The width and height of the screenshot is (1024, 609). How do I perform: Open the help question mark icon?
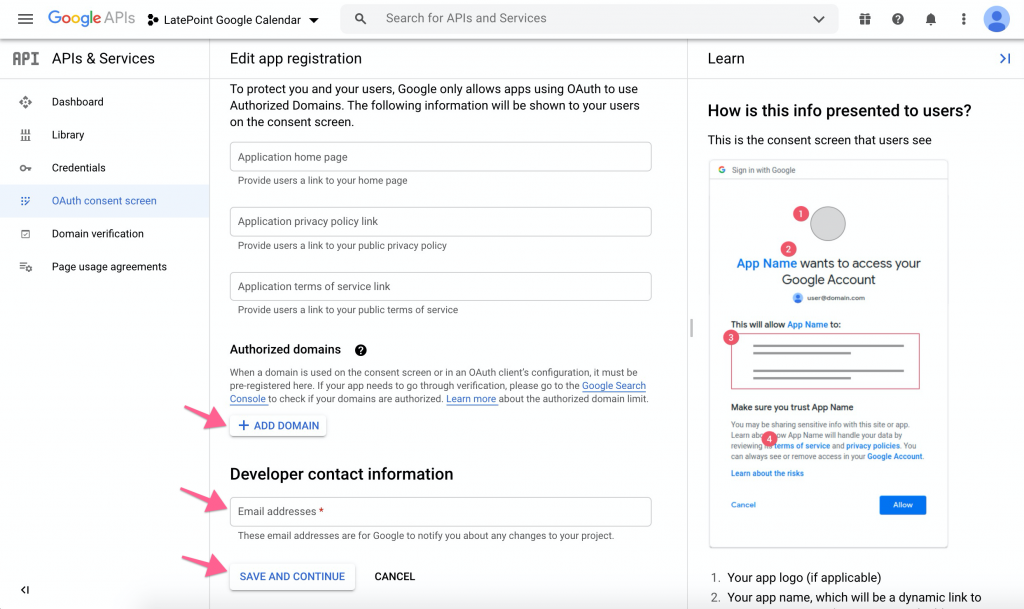pos(898,19)
